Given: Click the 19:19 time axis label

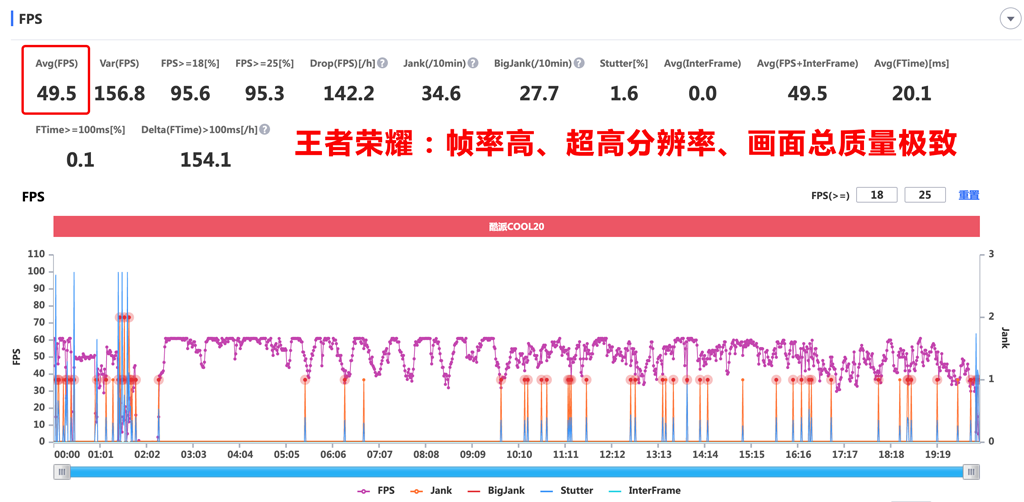Looking at the screenshot, I should point(937,454).
